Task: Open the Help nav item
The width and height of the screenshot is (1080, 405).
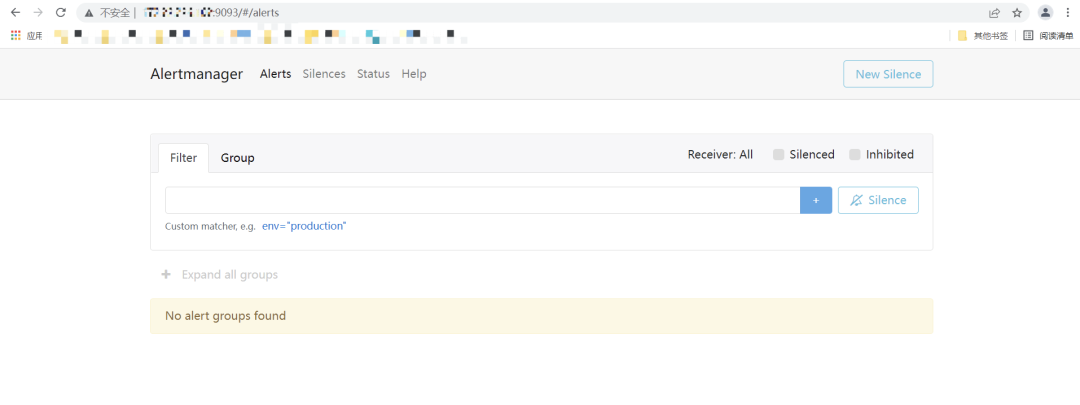Action: click(x=414, y=74)
